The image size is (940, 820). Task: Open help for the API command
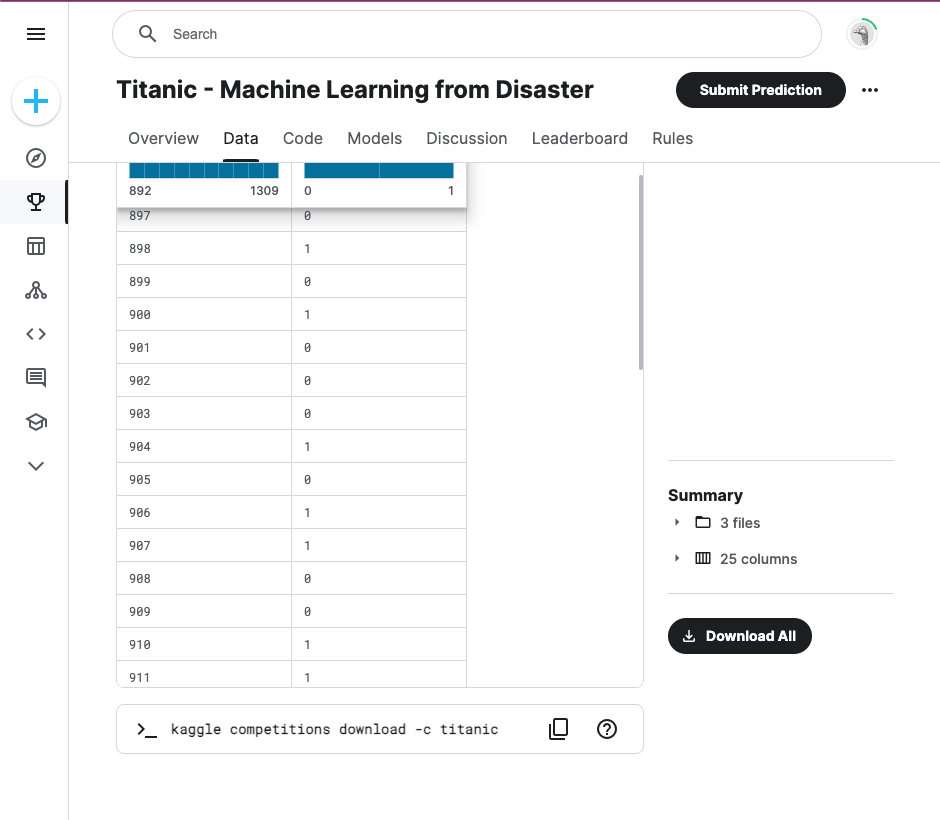tap(607, 729)
